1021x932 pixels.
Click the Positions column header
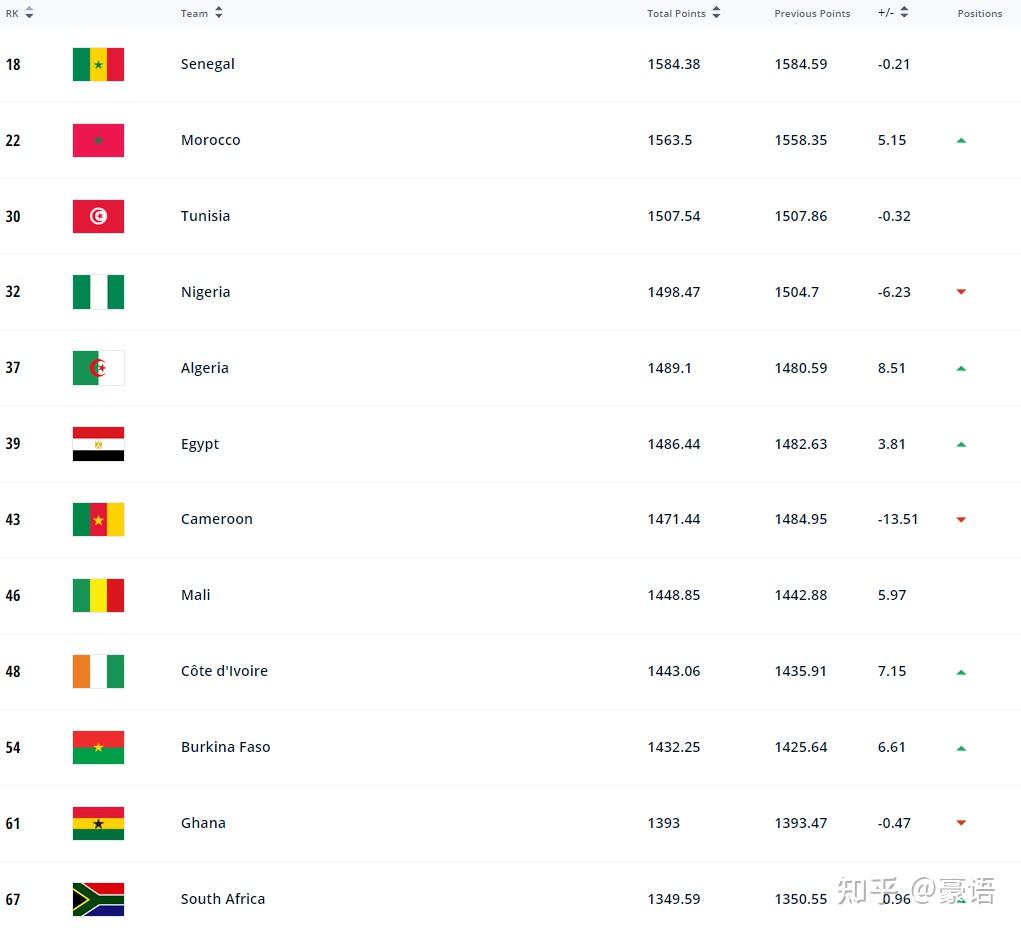979,14
